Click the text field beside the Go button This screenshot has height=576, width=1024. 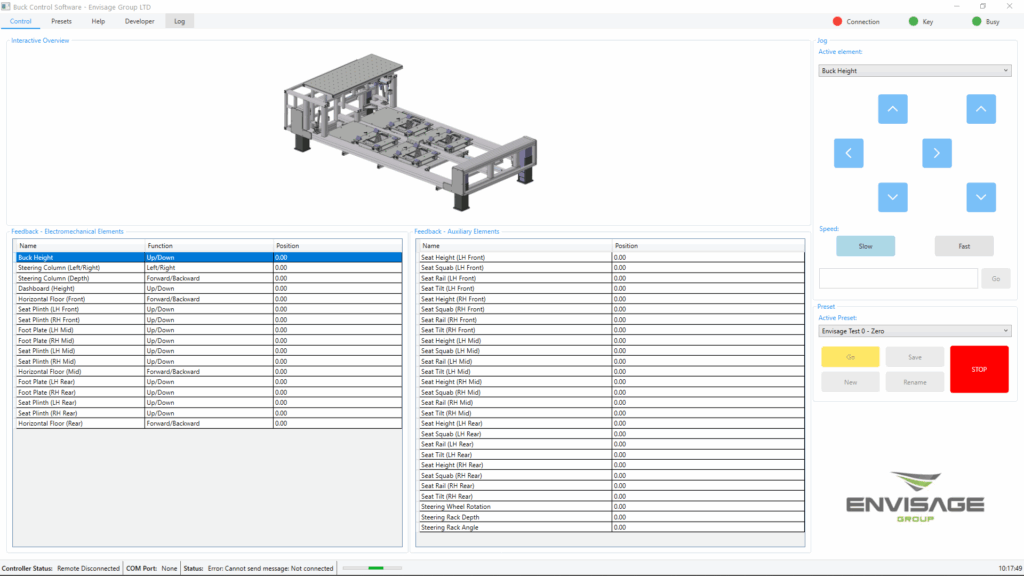pyautogui.click(x=897, y=278)
